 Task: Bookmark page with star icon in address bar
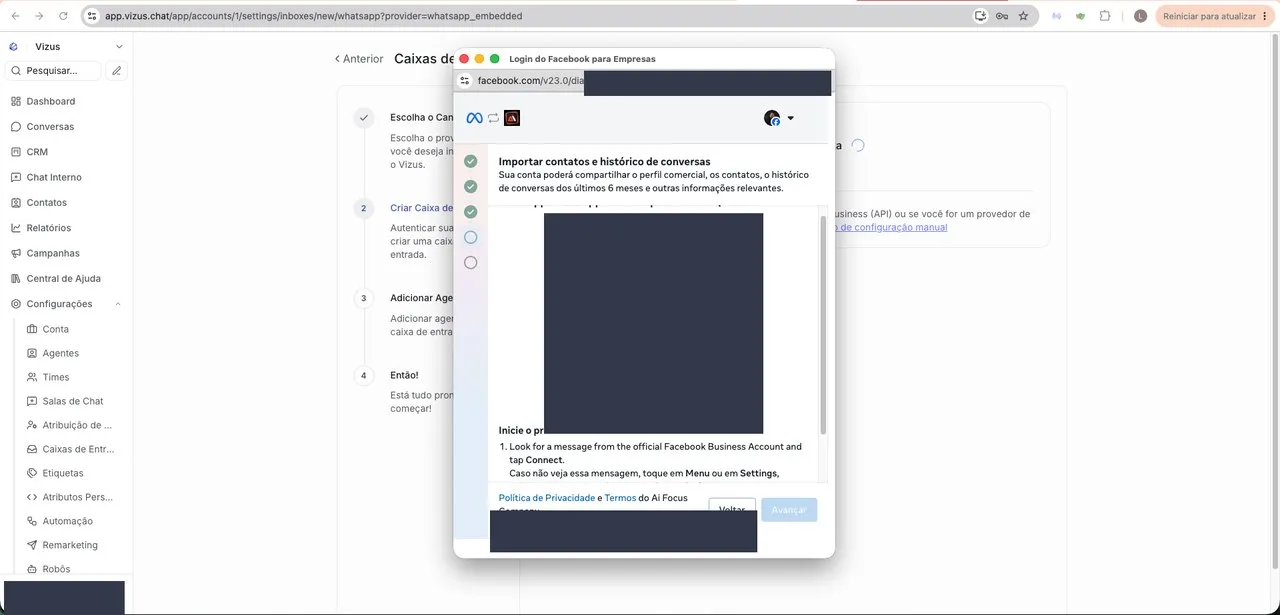coord(1023,16)
